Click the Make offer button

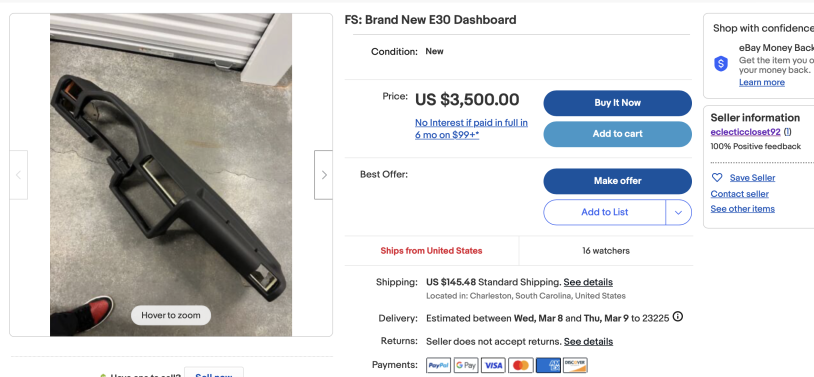coord(617,181)
